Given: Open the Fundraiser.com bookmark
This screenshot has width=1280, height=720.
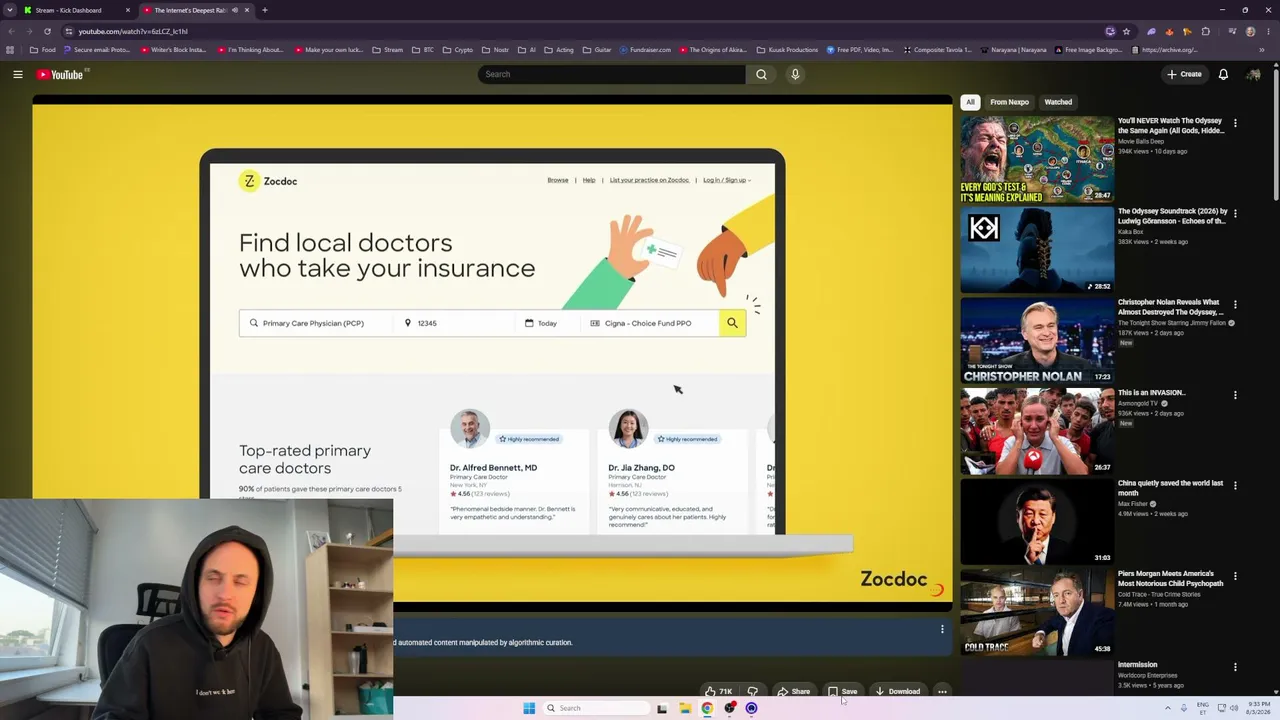Looking at the screenshot, I should coord(645,50).
